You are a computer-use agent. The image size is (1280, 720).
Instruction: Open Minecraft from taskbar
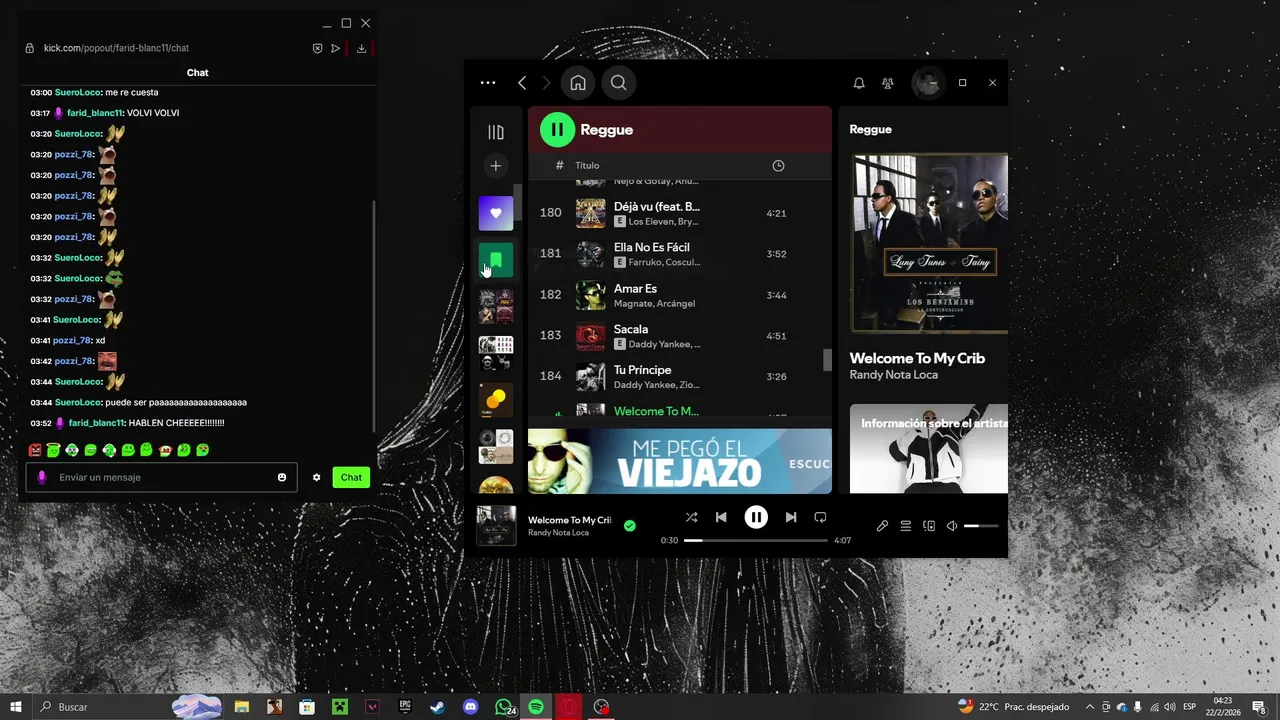pos(339,707)
